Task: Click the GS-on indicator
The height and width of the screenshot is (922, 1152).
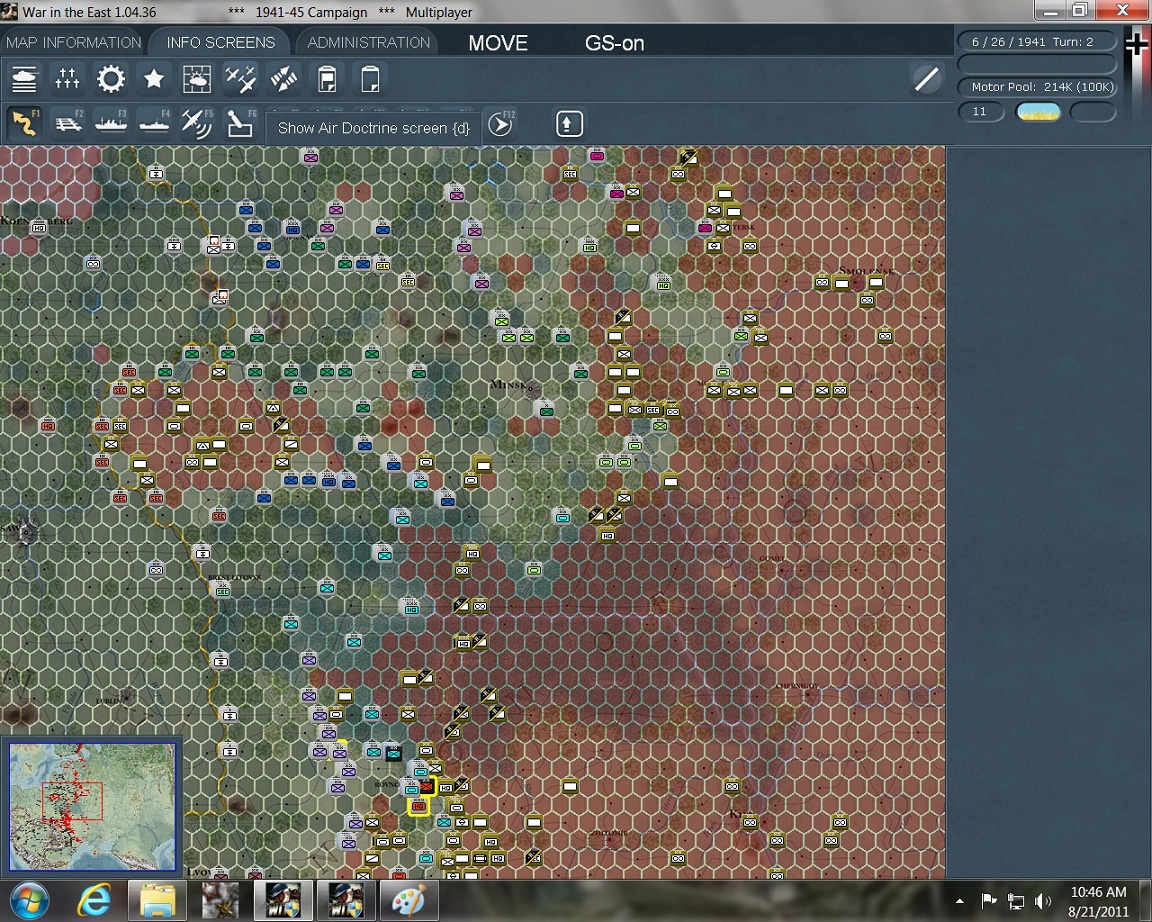Action: tap(614, 43)
